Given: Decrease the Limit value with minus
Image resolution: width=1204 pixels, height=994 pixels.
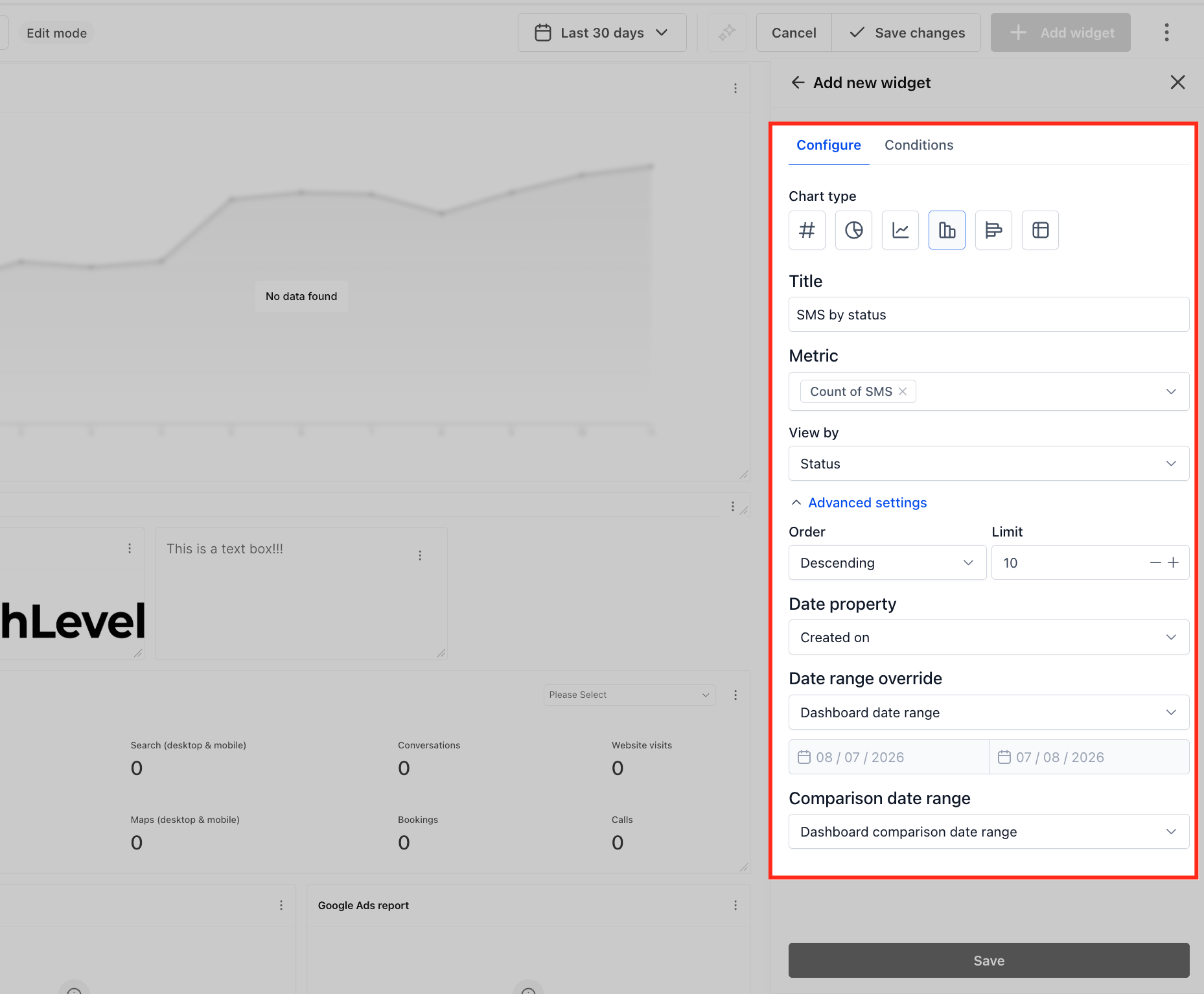Looking at the screenshot, I should [x=1155, y=562].
